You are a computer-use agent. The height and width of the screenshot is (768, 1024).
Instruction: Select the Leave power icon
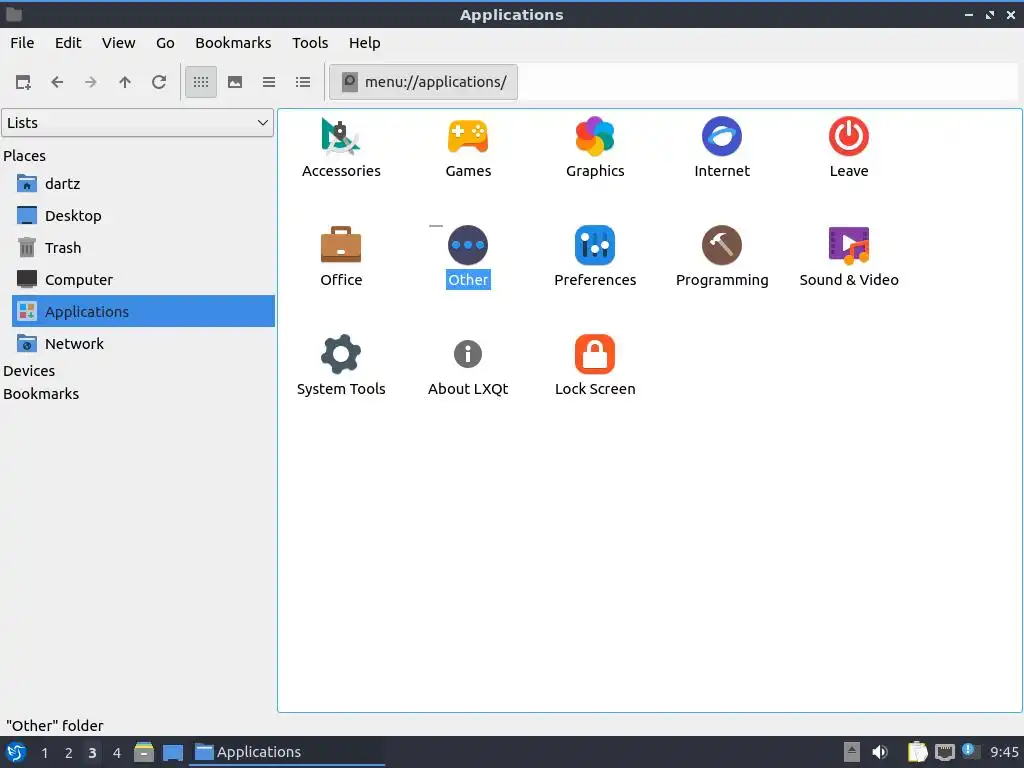[x=848, y=137]
